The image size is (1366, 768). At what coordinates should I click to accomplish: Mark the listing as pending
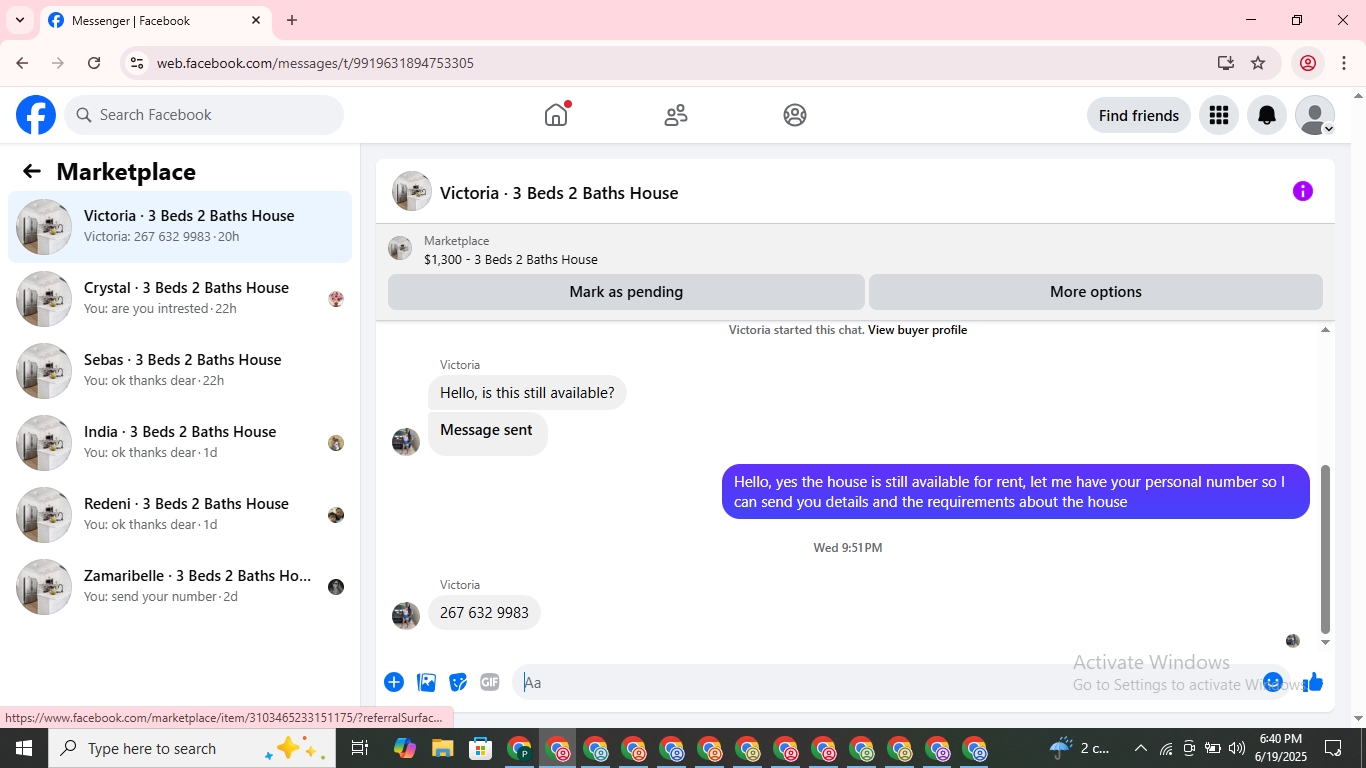pos(626,292)
